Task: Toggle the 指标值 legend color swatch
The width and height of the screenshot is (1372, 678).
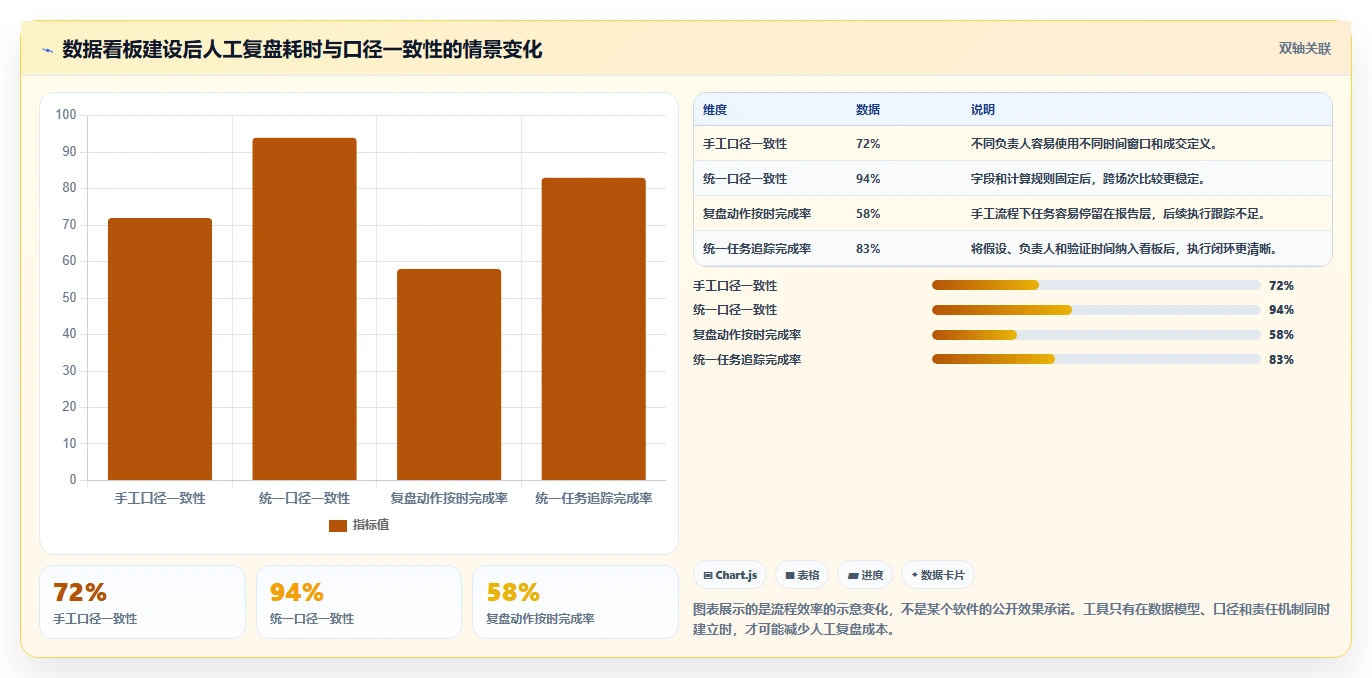Action: (338, 525)
